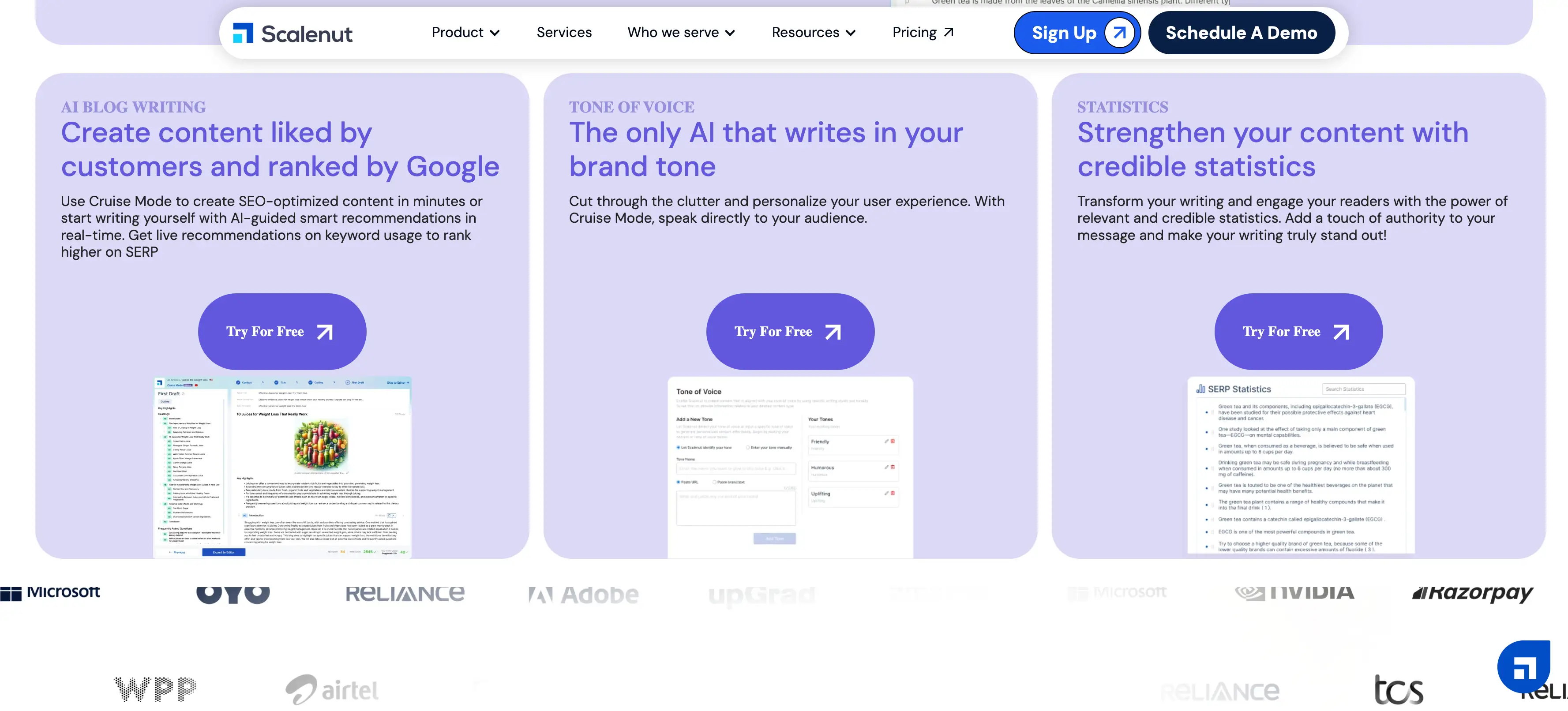Image resolution: width=1568 pixels, height=711 pixels.
Task: Click Try For Free under Tone of Voice
Action: [790, 332]
